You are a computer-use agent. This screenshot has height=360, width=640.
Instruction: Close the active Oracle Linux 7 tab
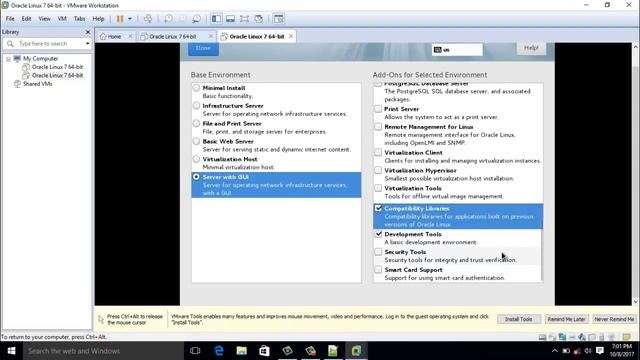tap(291, 36)
